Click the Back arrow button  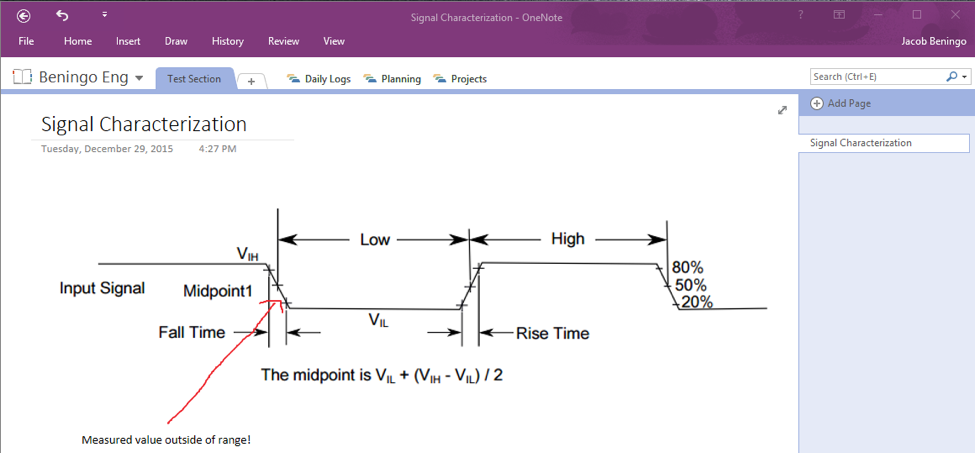(24, 15)
